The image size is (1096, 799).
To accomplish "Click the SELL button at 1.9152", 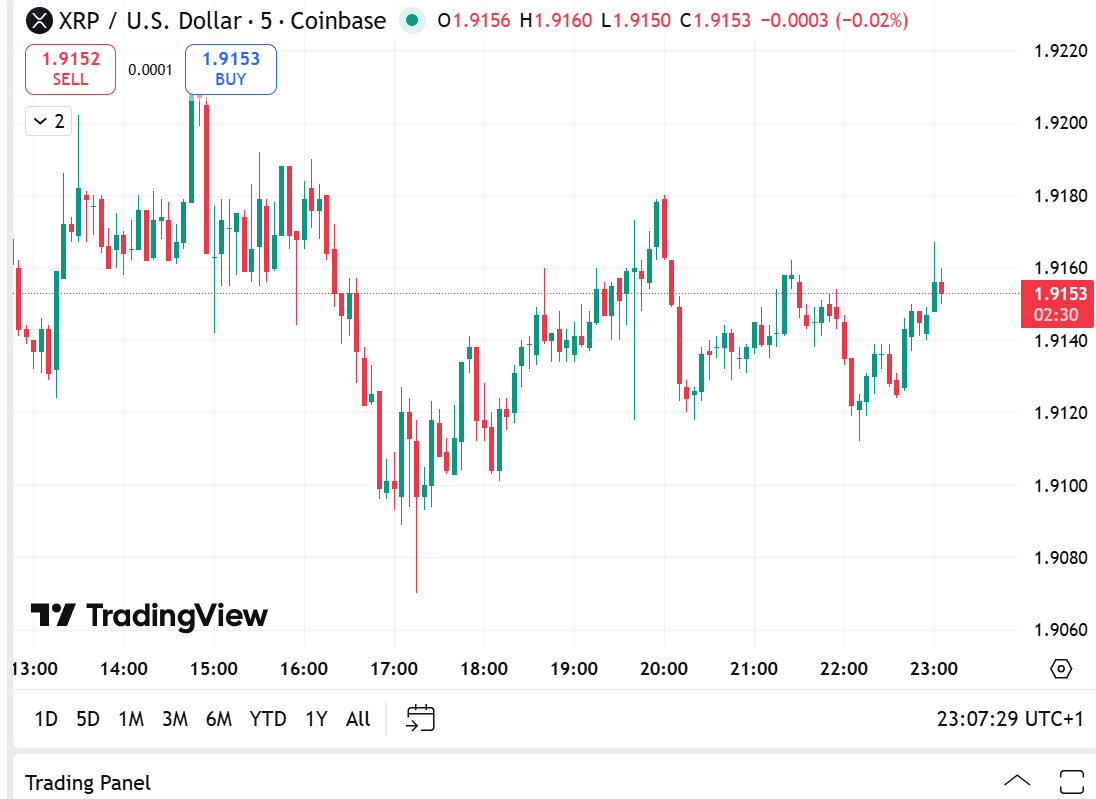I will pyautogui.click(x=70, y=69).
